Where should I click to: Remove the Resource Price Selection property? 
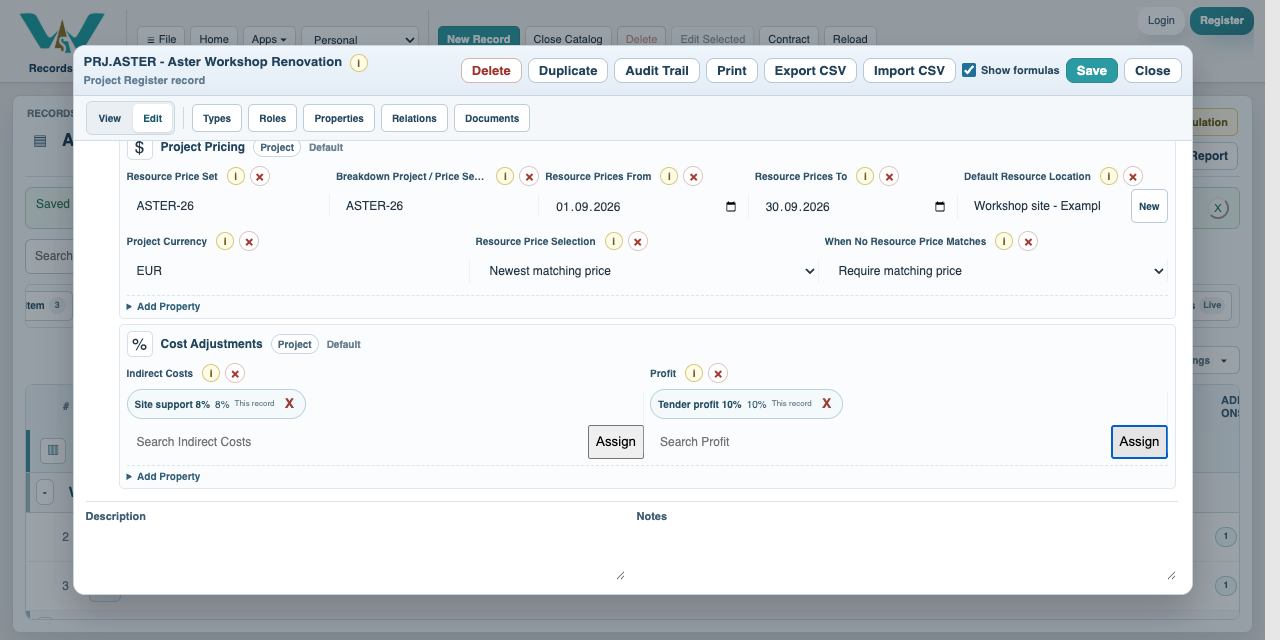638,242
